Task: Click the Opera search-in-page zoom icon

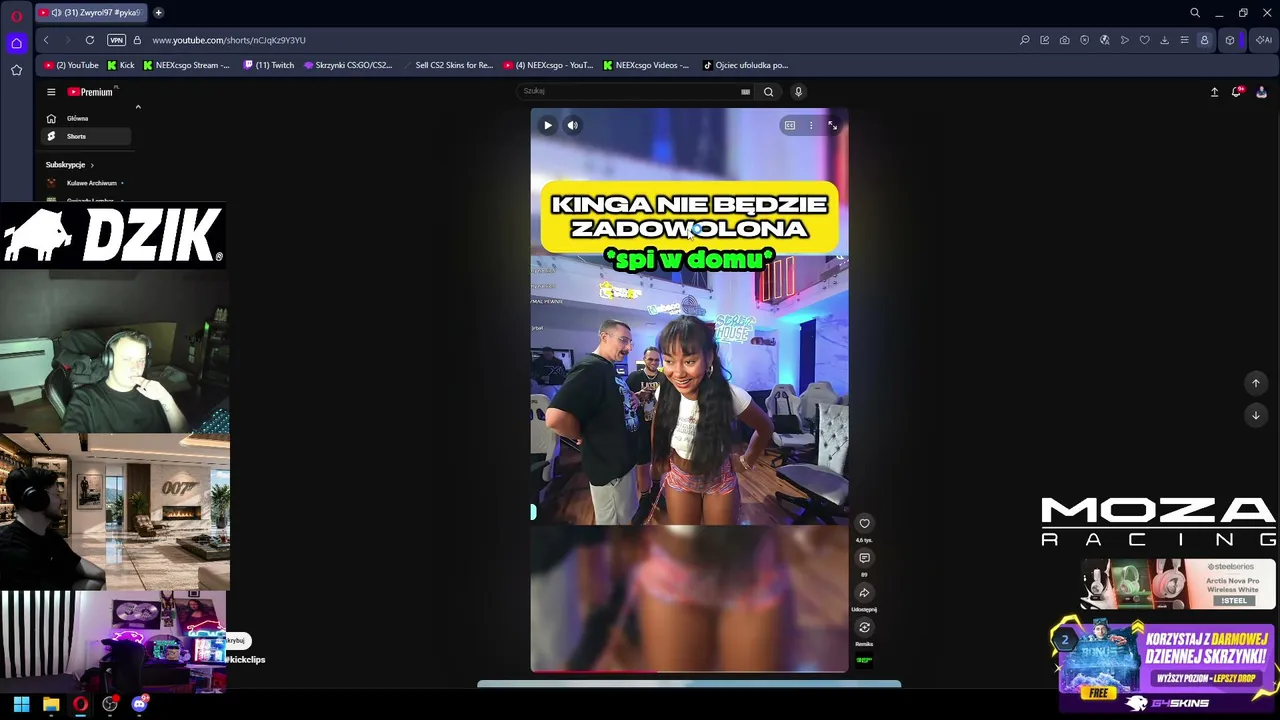Action: click(x=1025, y=40)
